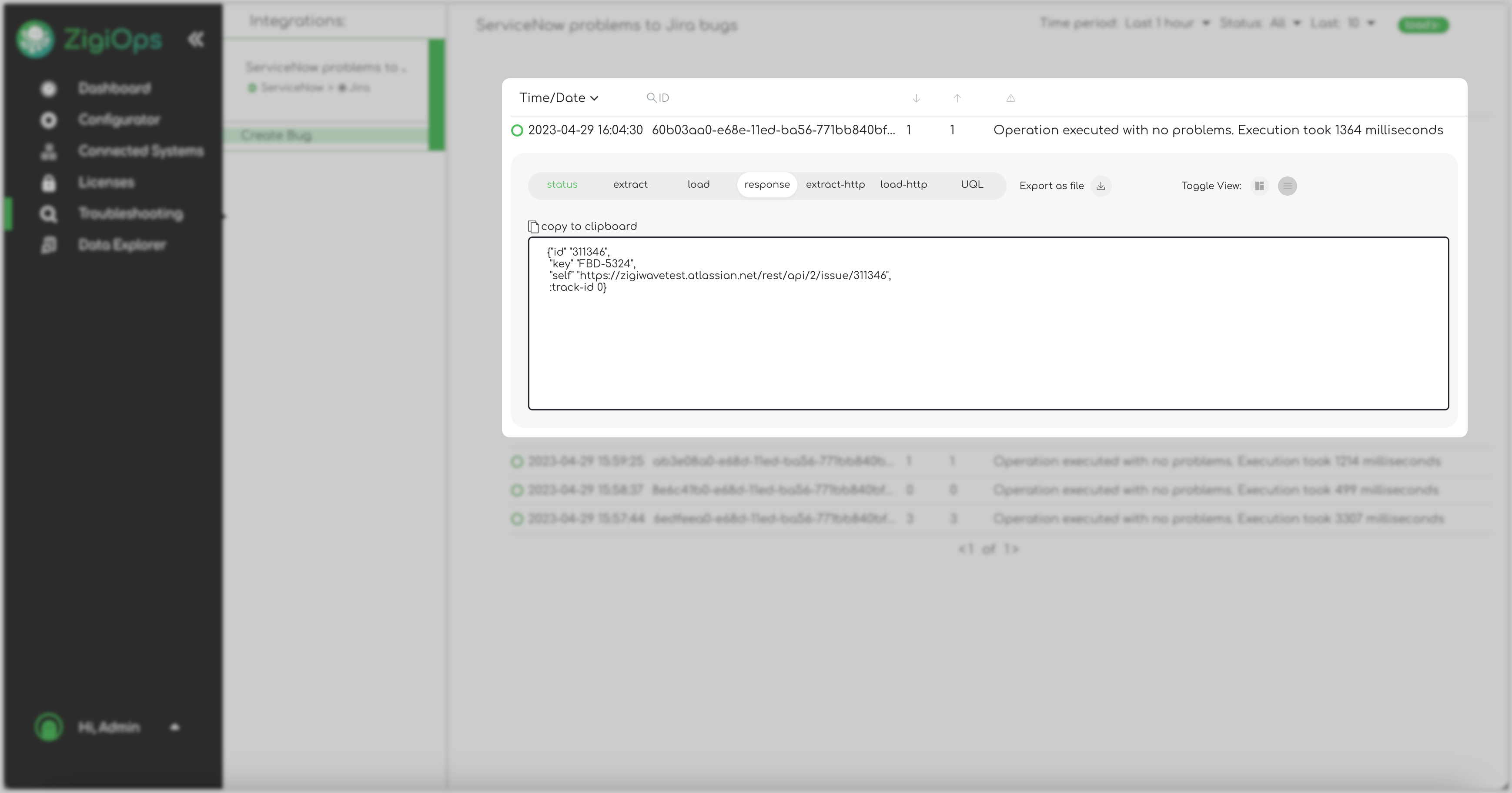The image size is (1512, 793).
Task: Sort by Time/Date dropdown
Action: [558, 98]
